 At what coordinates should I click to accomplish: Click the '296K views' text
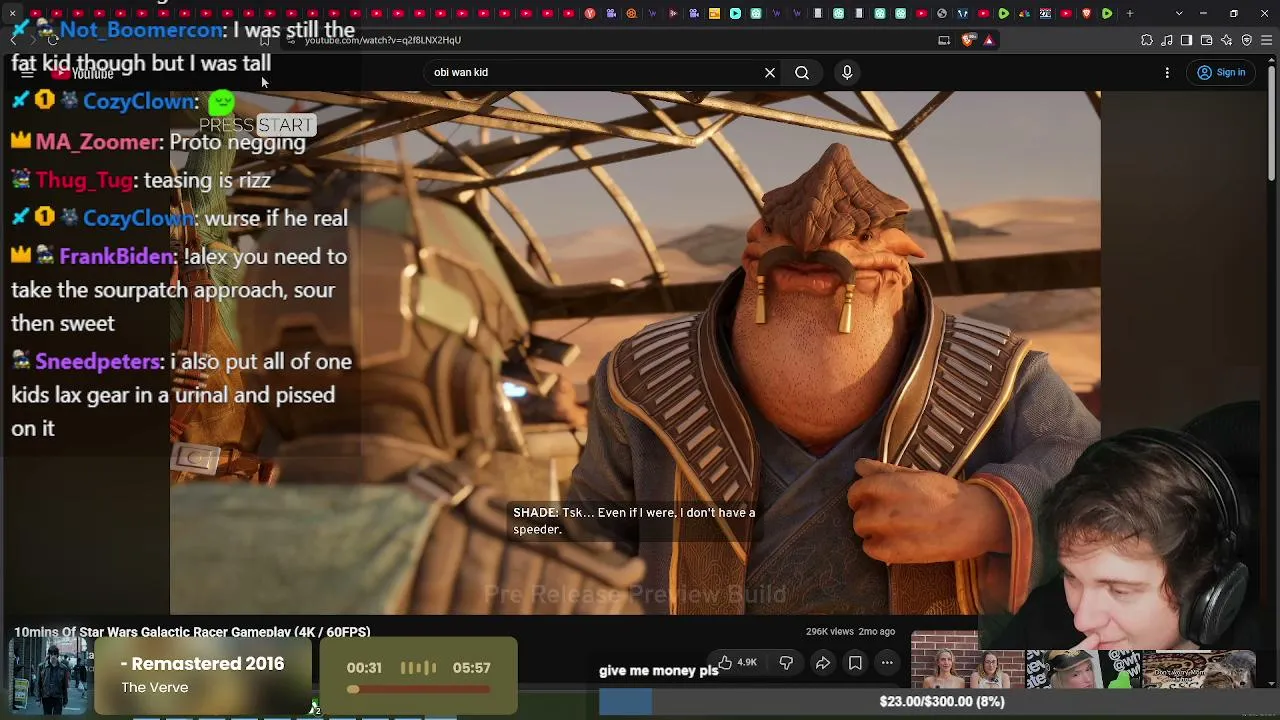coord(830,632)
